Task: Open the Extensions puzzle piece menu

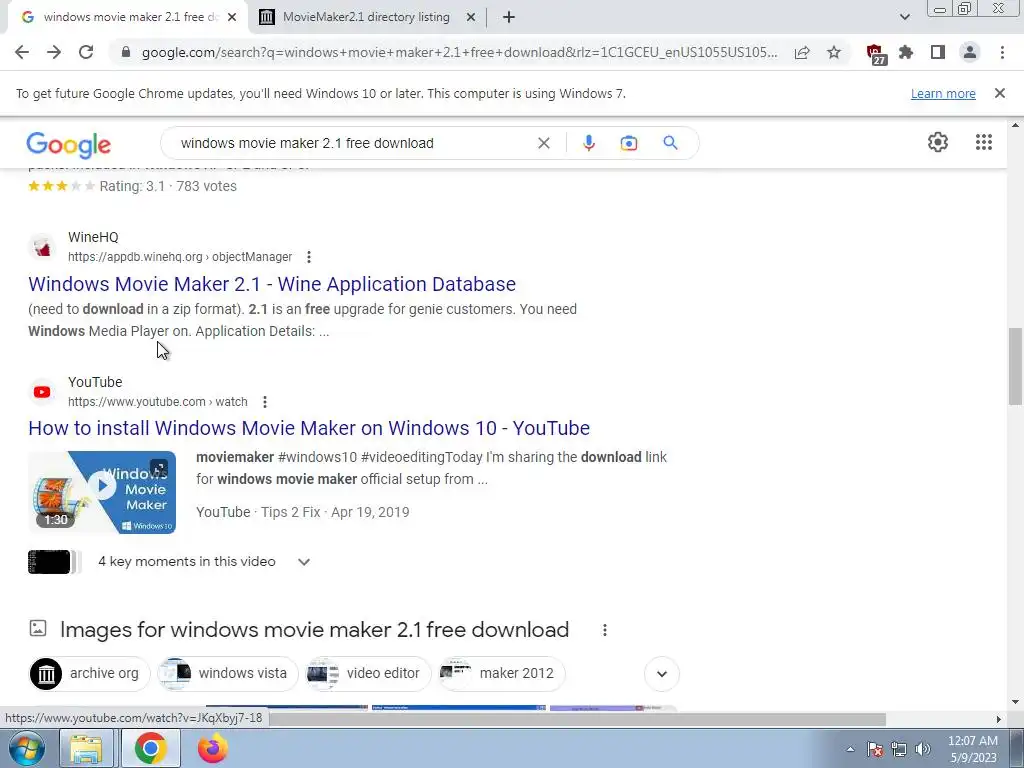Action: 906,52
